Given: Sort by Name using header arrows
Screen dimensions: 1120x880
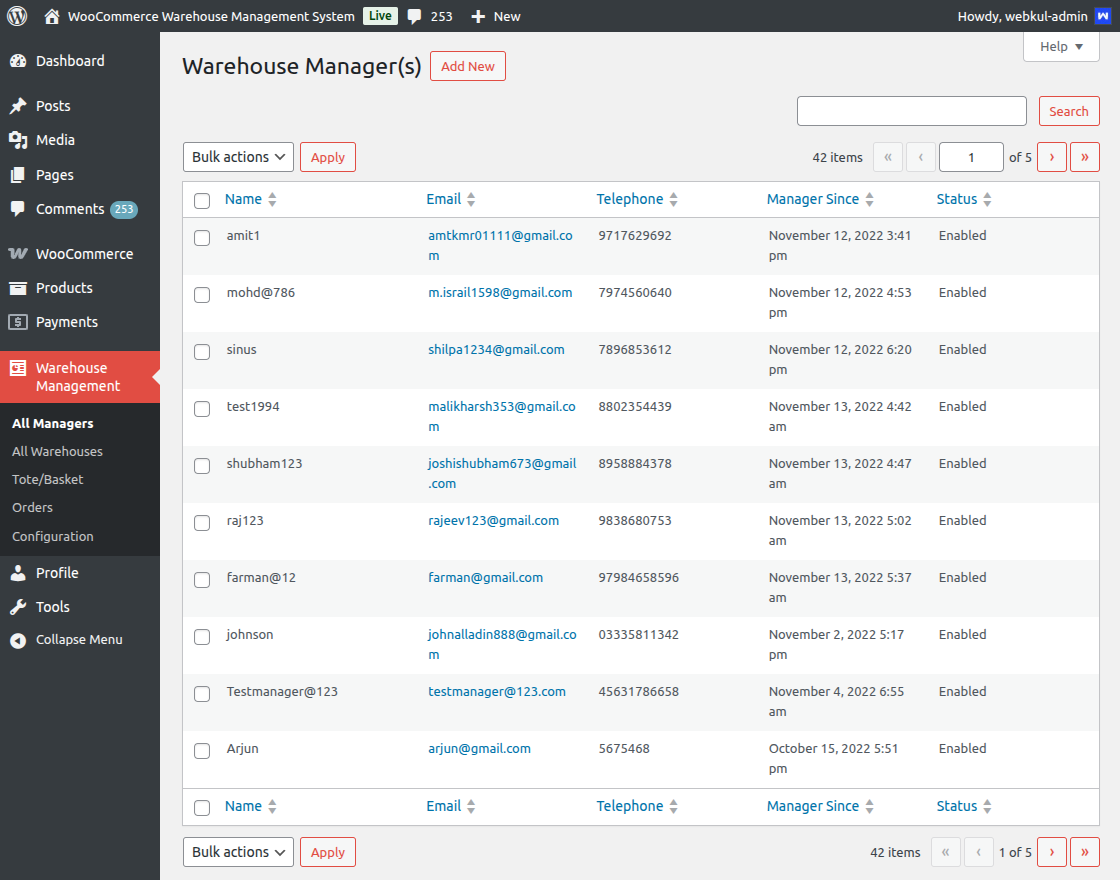Looking at the screenshot, I should 272,200.
